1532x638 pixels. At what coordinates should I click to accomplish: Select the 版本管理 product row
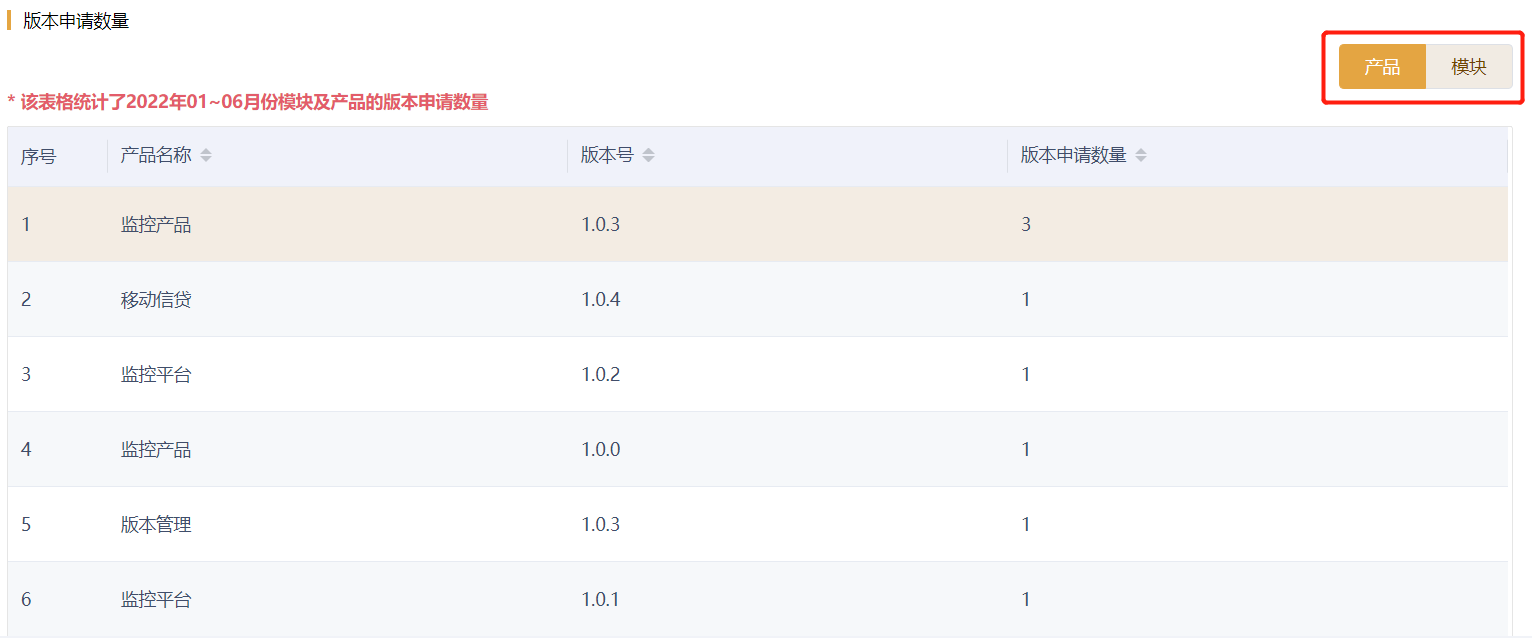[x=156, y=525]
